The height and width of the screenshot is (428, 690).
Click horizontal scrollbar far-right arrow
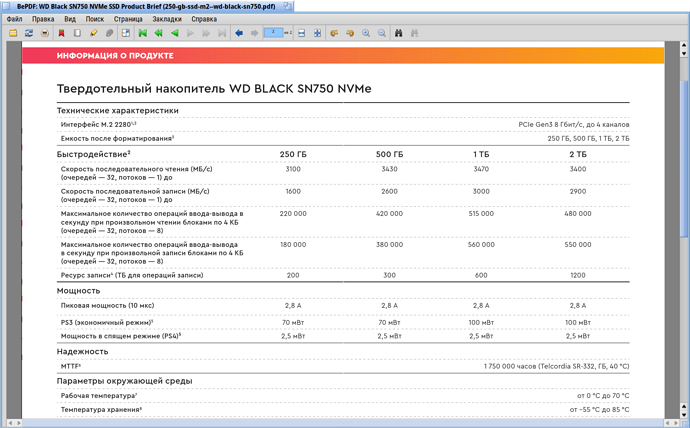coord(676,423)
